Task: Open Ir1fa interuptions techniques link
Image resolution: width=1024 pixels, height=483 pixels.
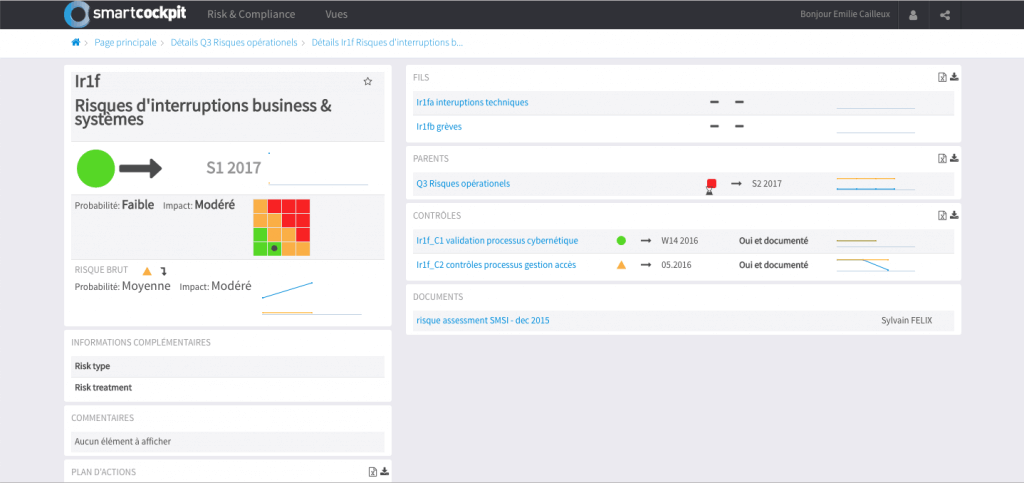Action: click(472, 102)
